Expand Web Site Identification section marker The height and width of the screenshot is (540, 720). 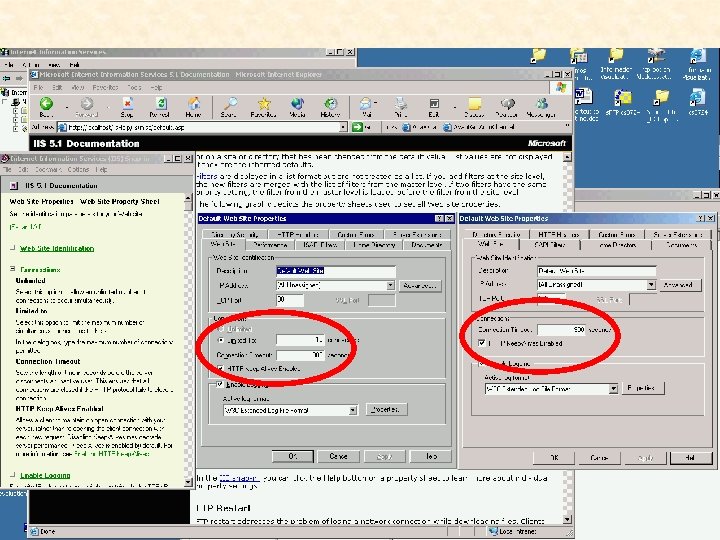(12, 248)
